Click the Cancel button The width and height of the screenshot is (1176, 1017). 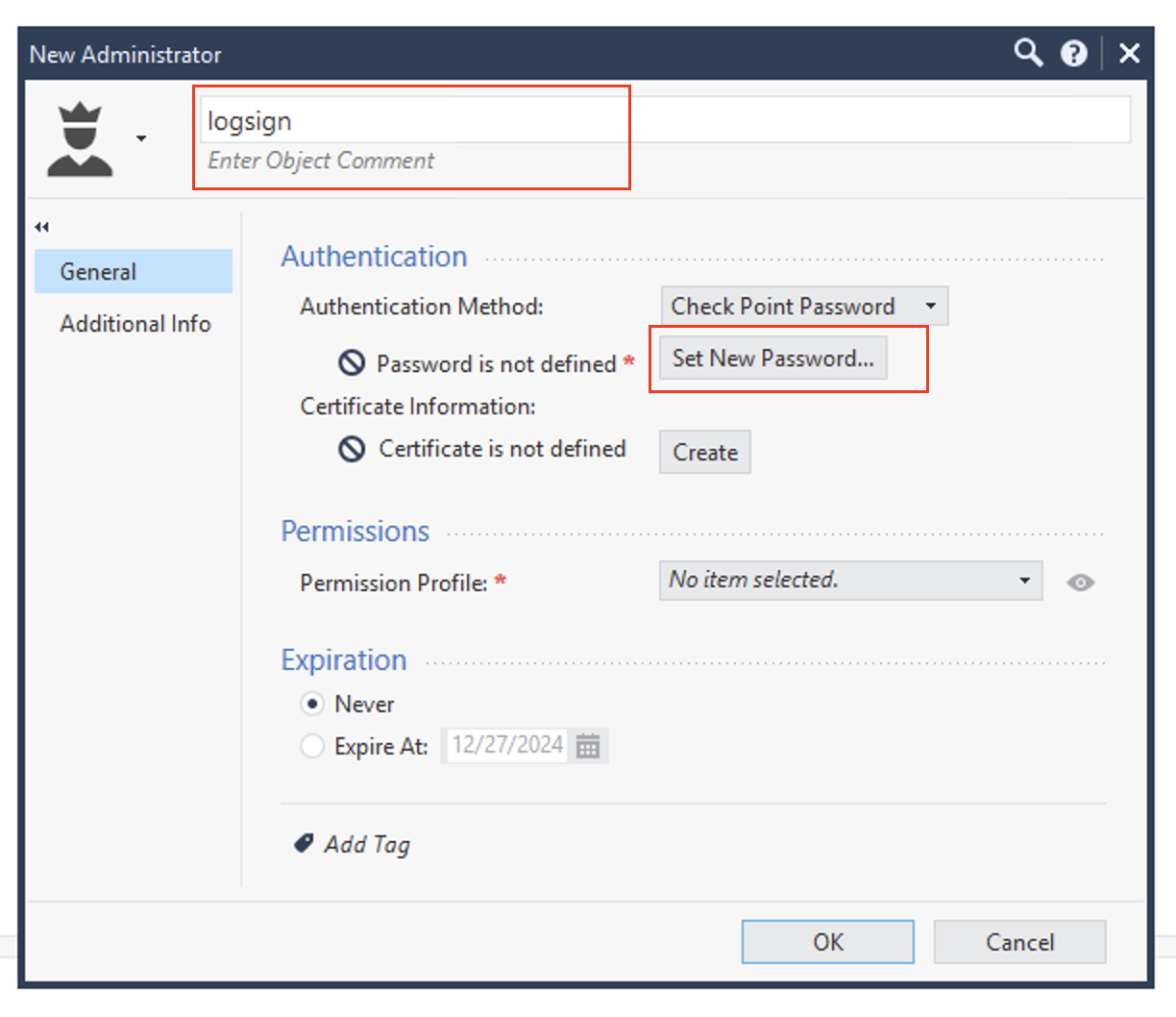coord(1019,942)
